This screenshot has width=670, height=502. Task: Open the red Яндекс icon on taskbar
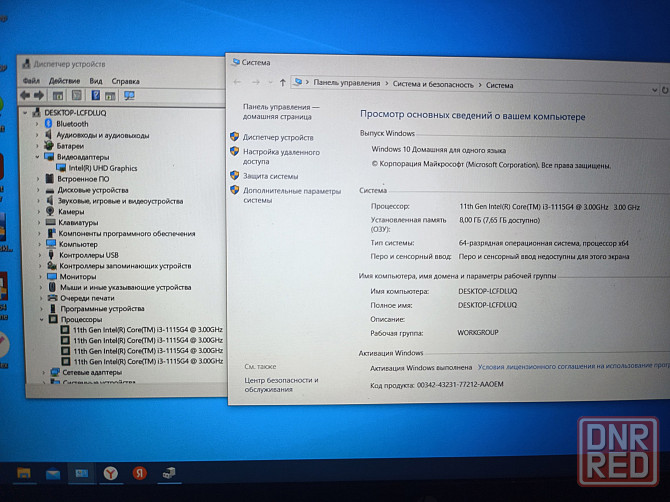[x=139, y=473]
